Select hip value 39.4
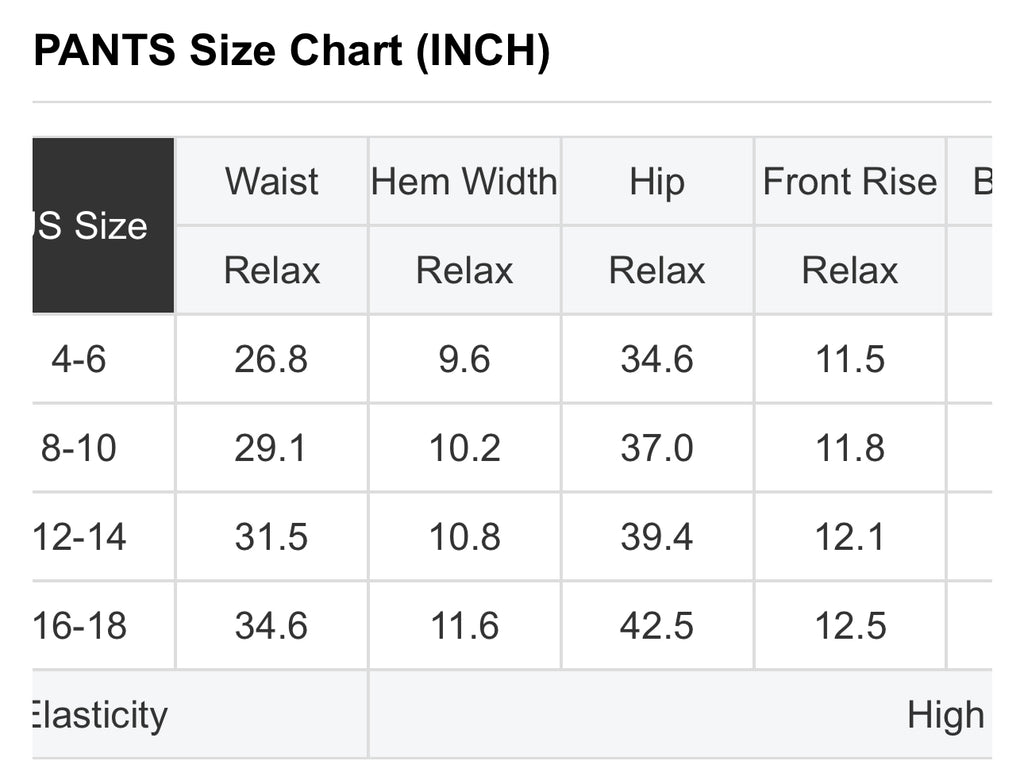Screen dimensions: 1024x780 pyautogui.click(x=656, y=537)
